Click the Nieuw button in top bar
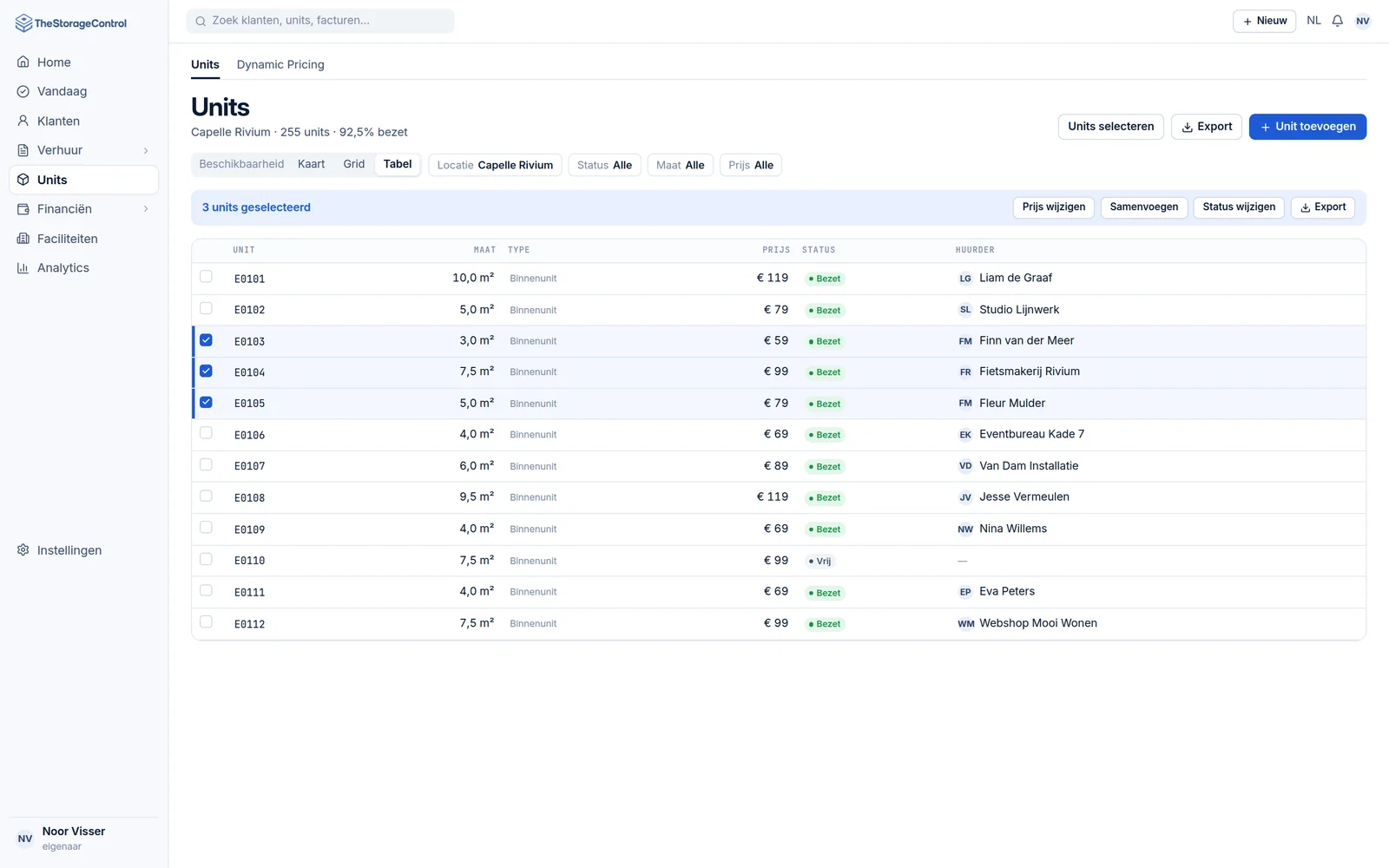This screenshot has width=1389, height=868. pos(1265,21)
